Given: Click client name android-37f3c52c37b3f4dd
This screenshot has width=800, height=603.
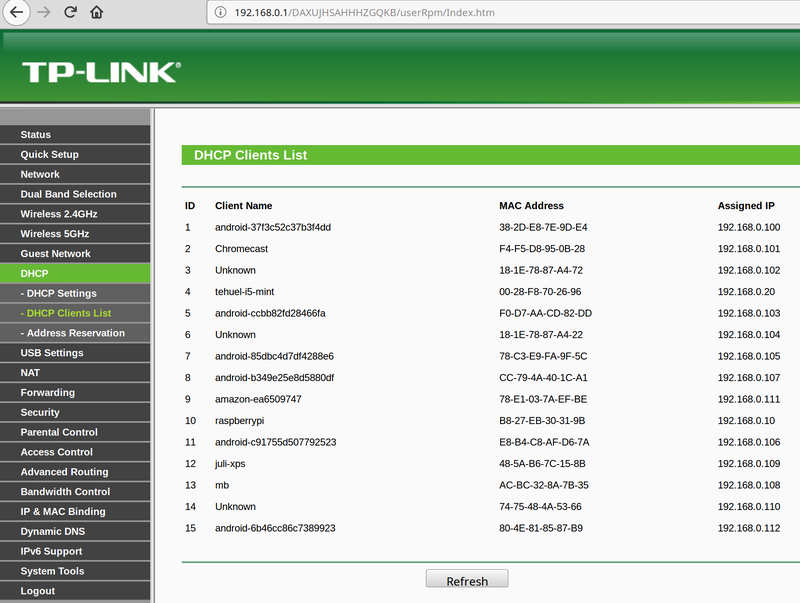Looking at the screenshot, I should point(273,228).
